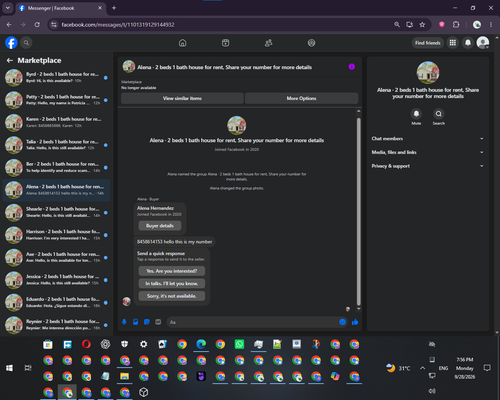This screenshot has width=500, height=400.
Task: Open Shearle's conversation in Marketplace list
Action: pos(56,212)
